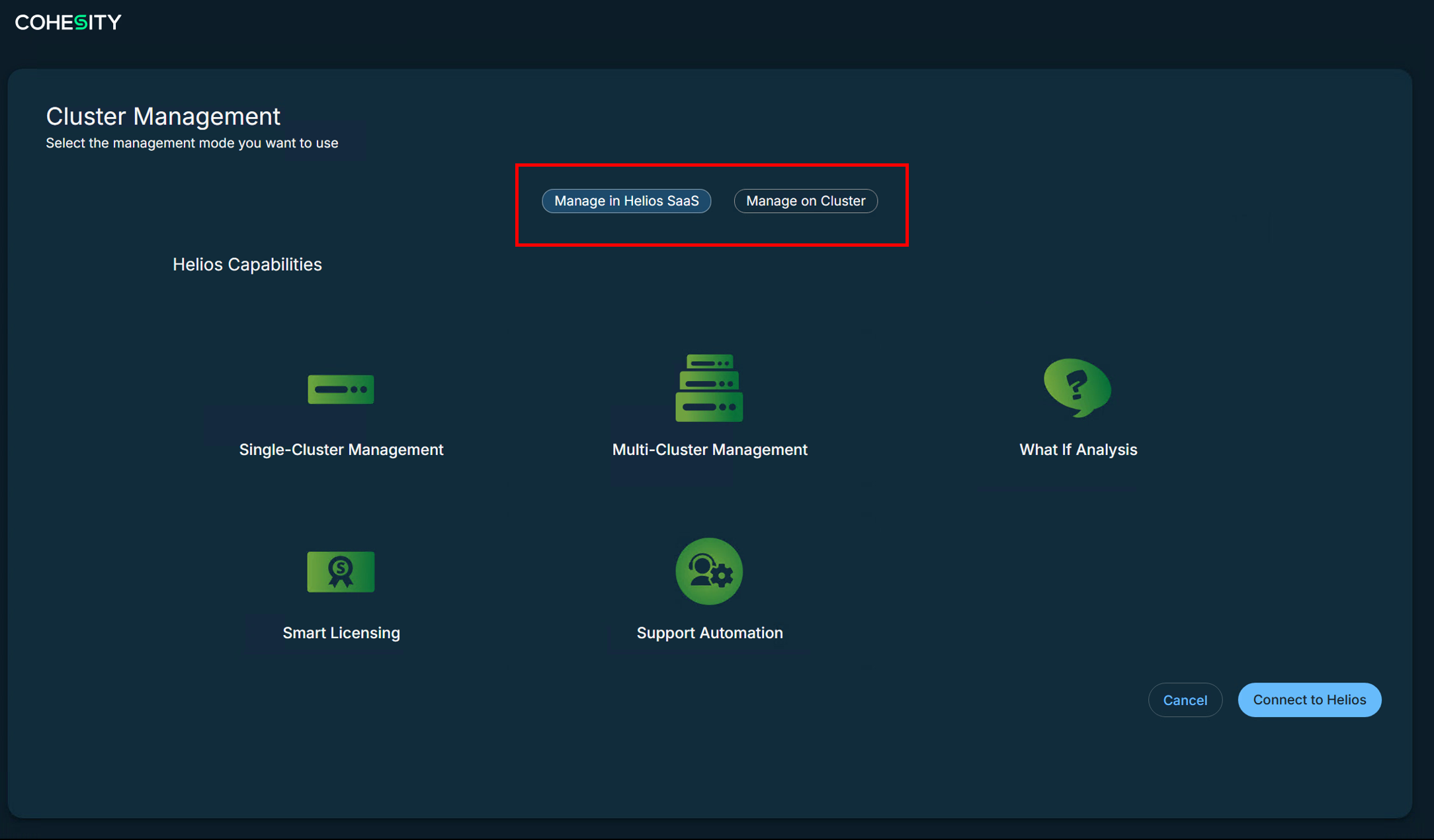This screenshot has height=840, width=1434.
Task: Click the Multi-Cluster Management label
Action: (710, 450)
